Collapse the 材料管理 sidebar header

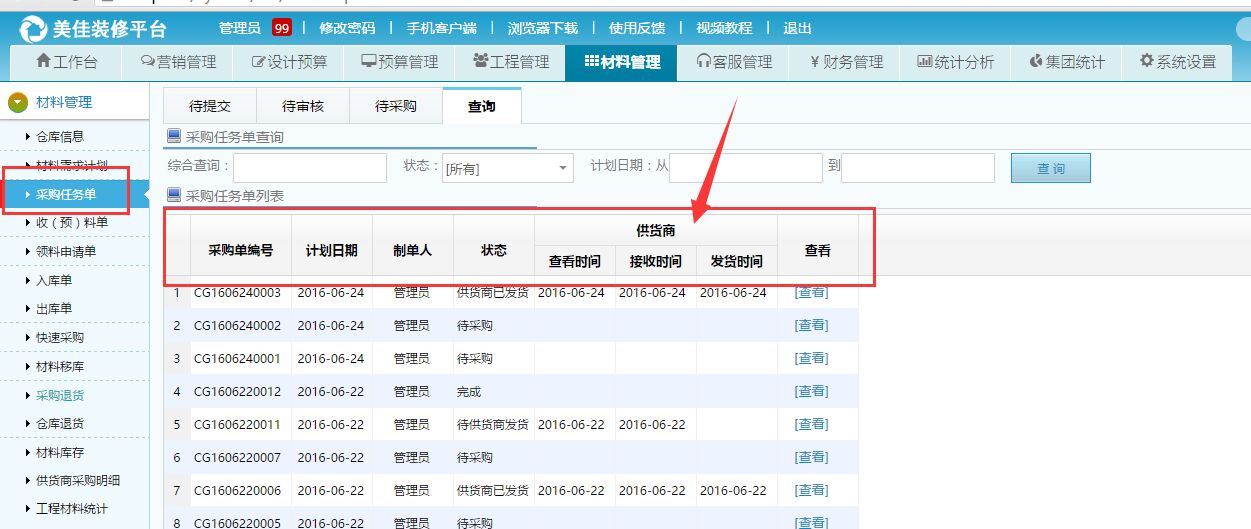(x=18, y=102)
